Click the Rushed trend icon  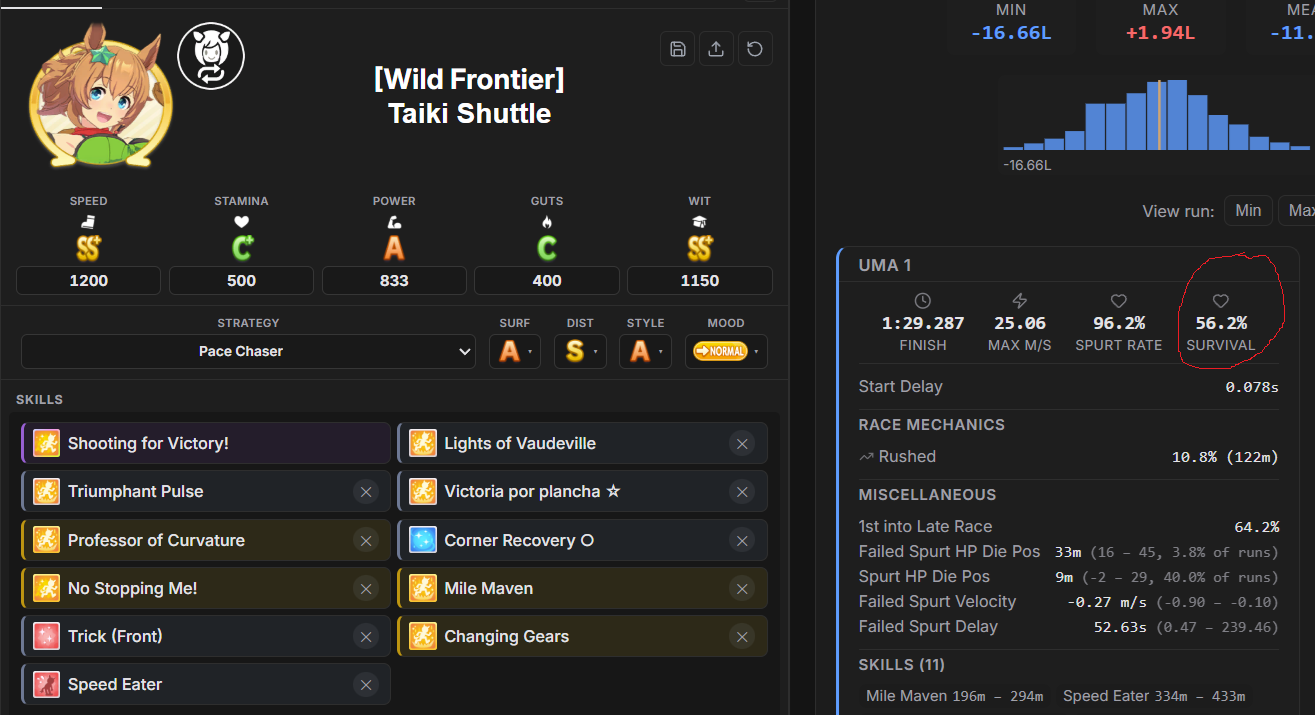tap(866, 456)
